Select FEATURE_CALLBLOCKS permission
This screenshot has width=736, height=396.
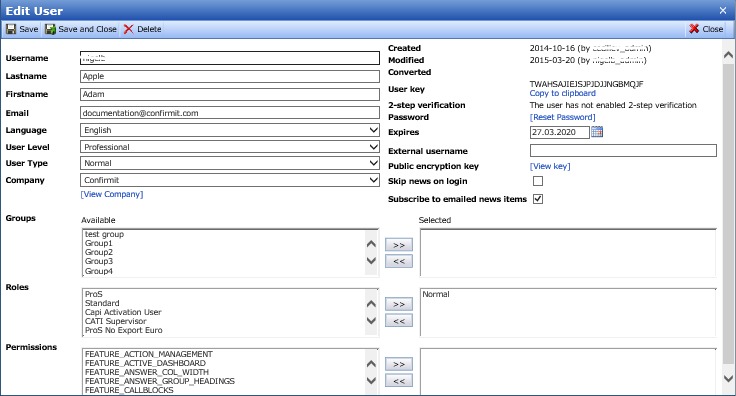(129, 390)
